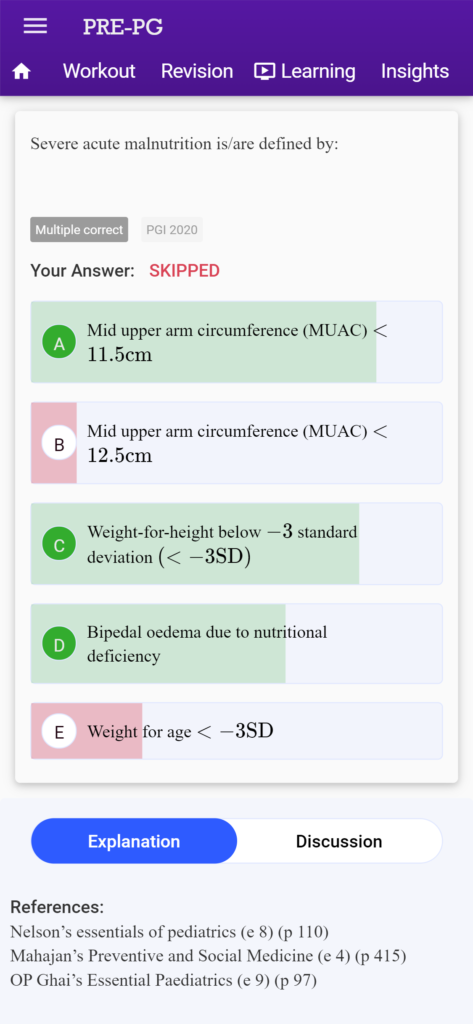Go to home via house icon
Image resolution: width=473 pixels, height=1024 pixels.
(22, 72)
